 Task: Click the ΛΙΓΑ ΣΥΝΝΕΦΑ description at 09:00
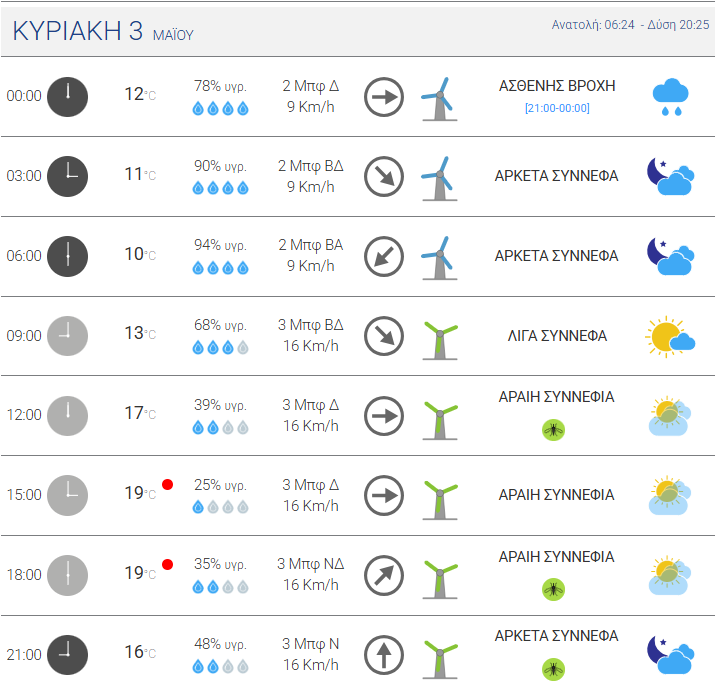click(x=557, y=336)
